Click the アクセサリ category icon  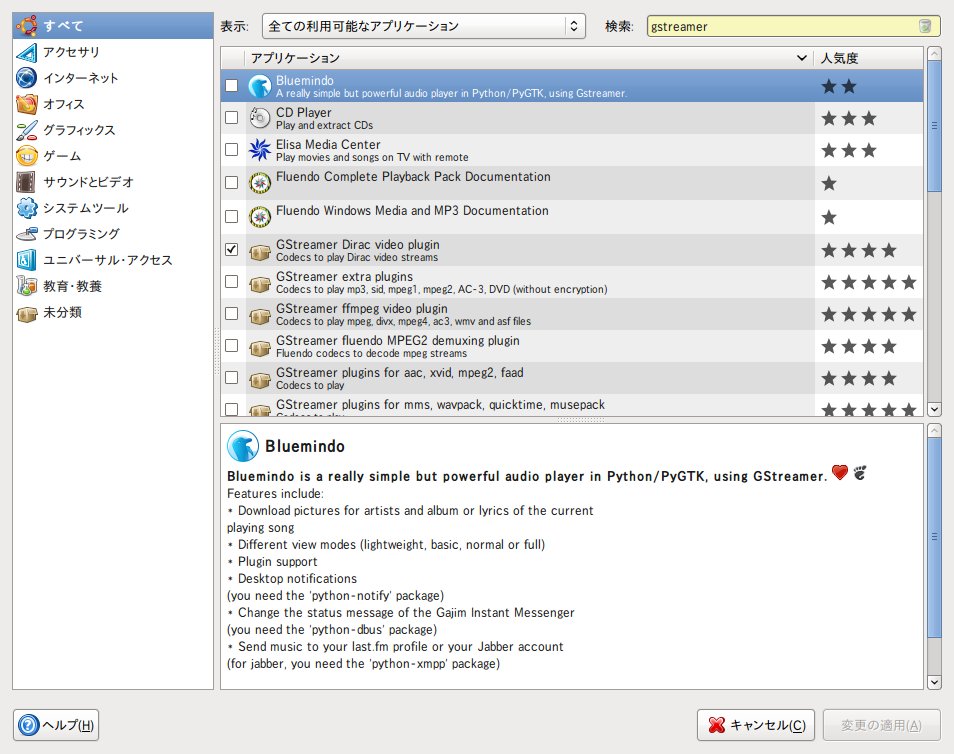pos(27,52)
